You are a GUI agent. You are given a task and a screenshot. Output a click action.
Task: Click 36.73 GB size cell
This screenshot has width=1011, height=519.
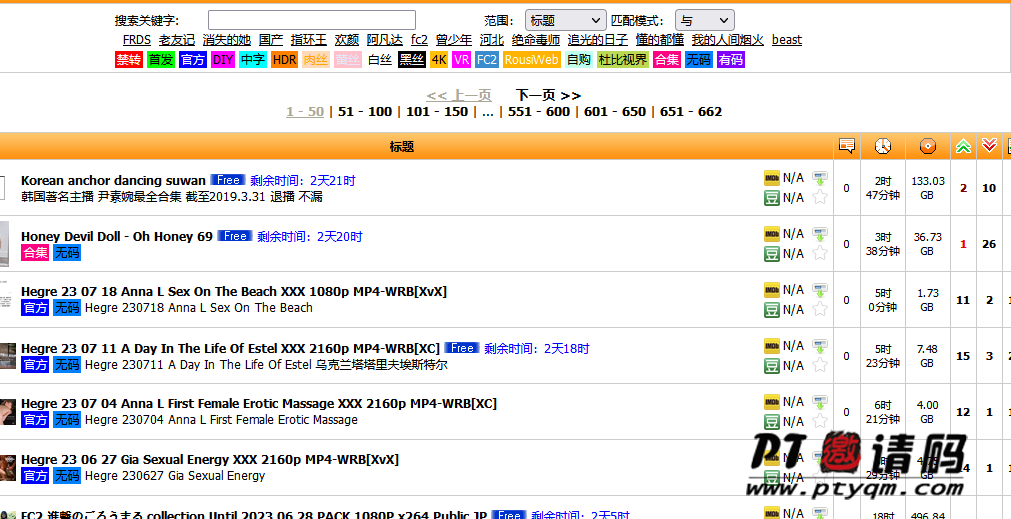click(x=927, y=244)
